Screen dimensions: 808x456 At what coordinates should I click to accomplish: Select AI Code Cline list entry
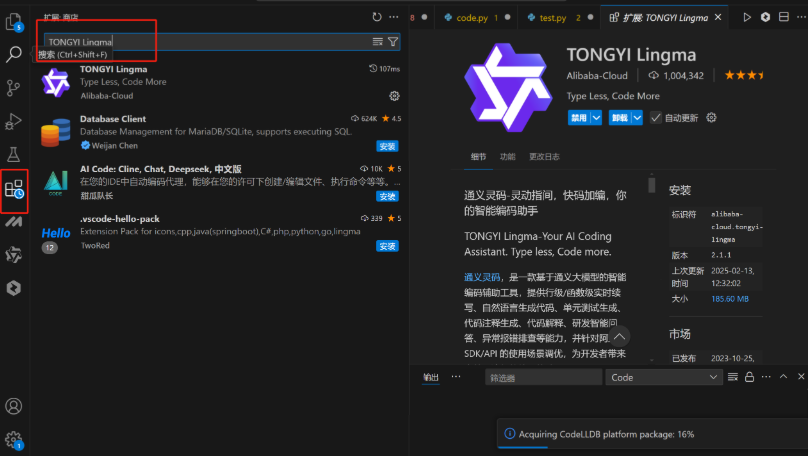[x=220, y=182]
